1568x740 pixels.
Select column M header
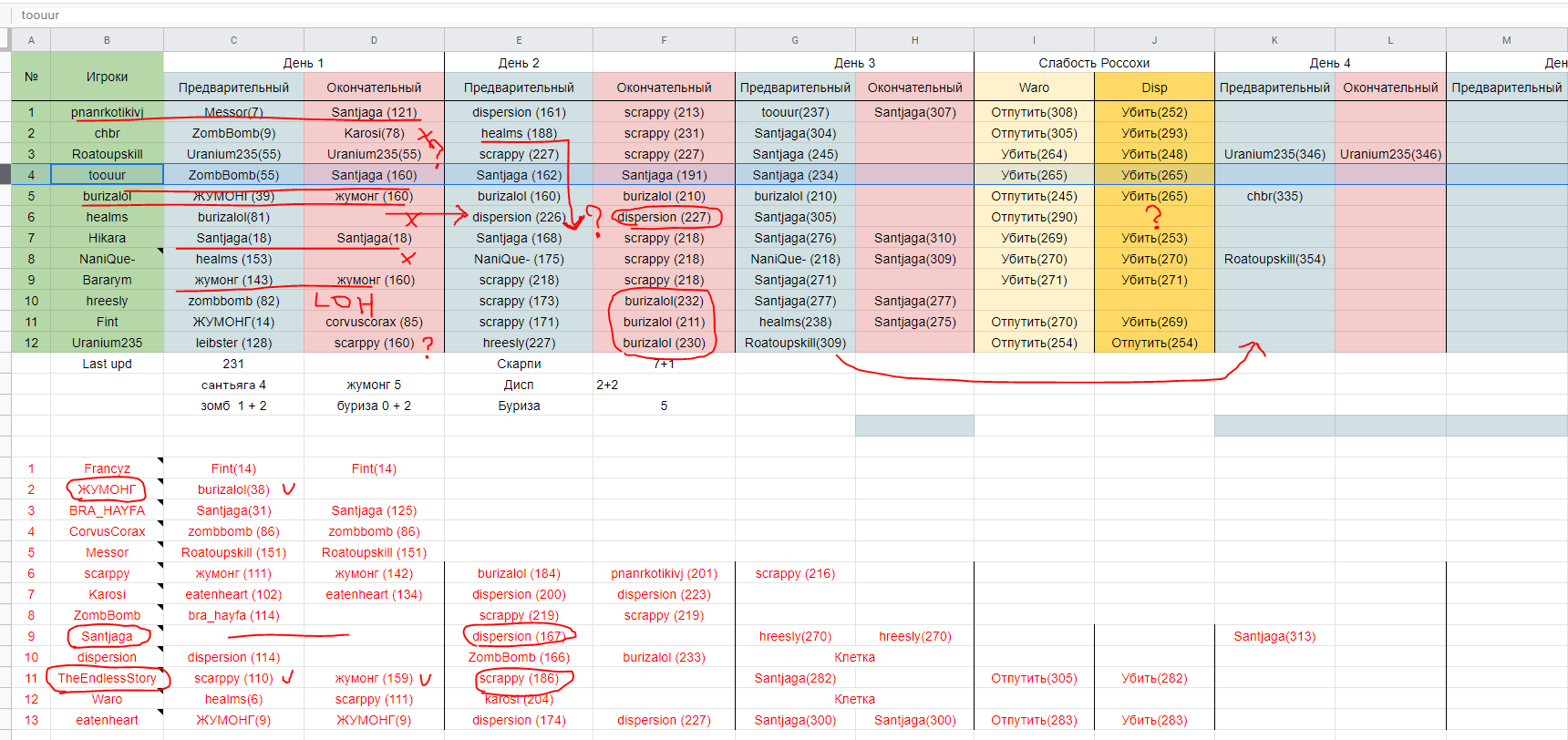pos(1506,40)
